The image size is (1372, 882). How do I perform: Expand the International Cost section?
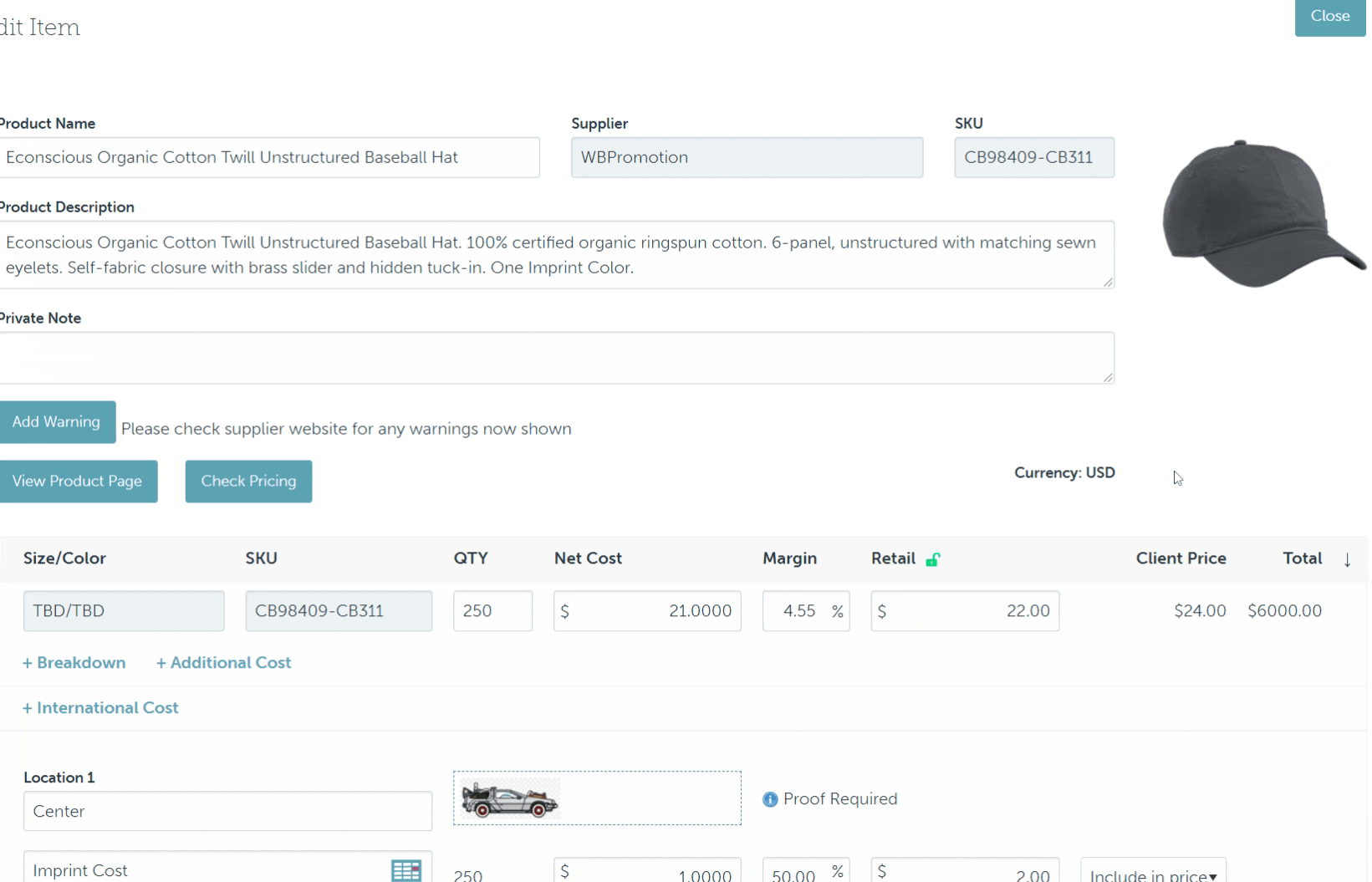click(x=100, y=708)
